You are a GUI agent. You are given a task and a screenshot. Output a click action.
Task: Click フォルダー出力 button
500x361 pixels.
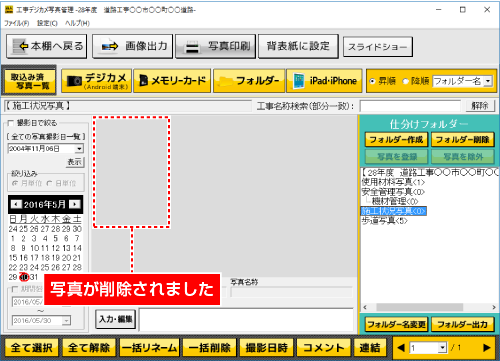click(462, 324)
